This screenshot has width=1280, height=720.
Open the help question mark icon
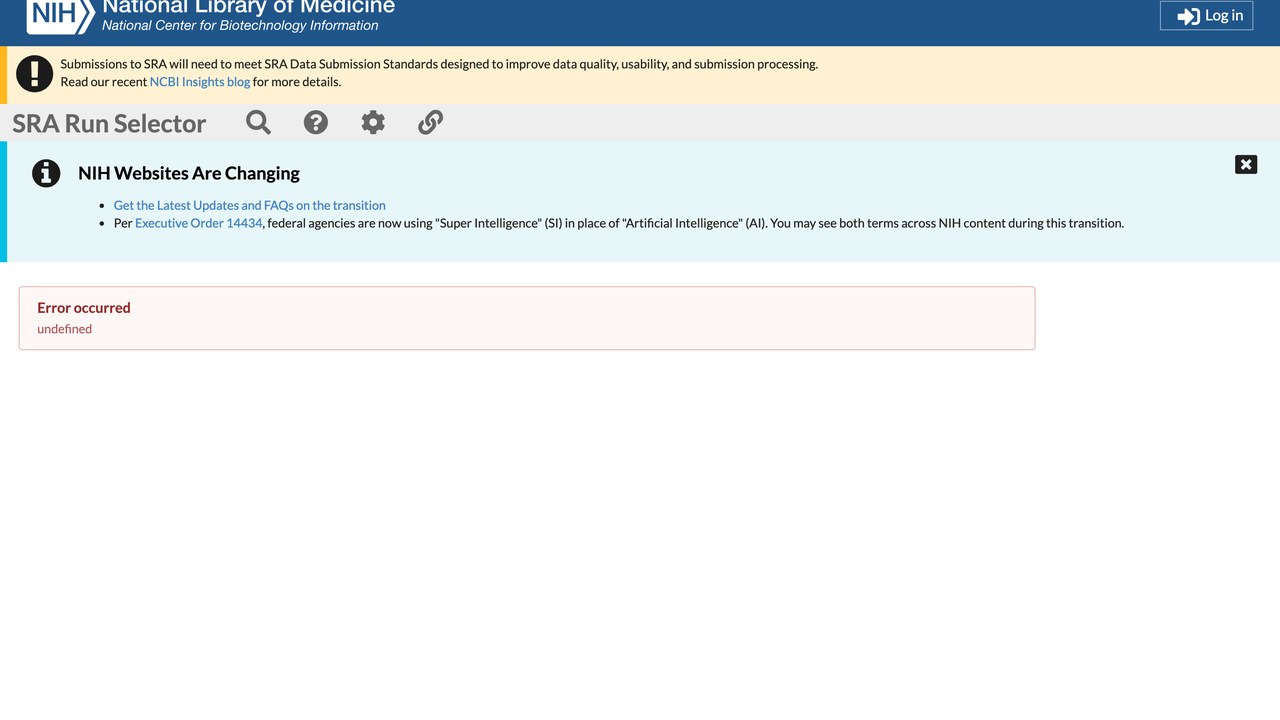point(316,122)
